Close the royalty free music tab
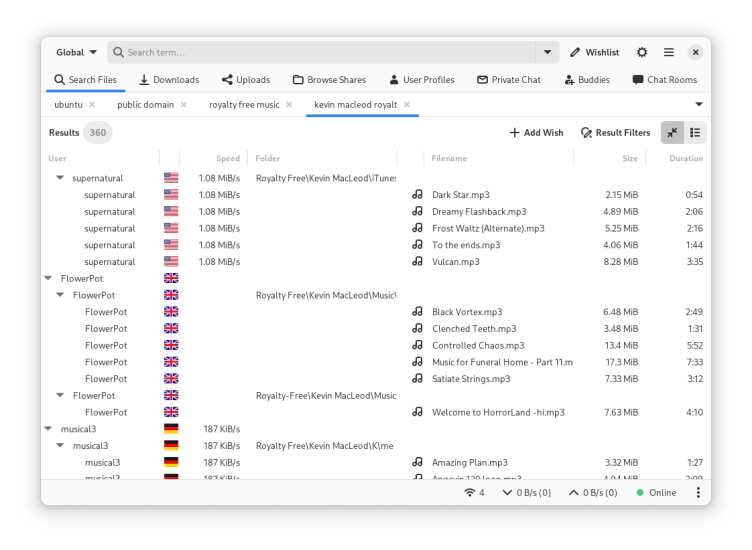This screenshot has width=752, height=550. coord(289,104)
